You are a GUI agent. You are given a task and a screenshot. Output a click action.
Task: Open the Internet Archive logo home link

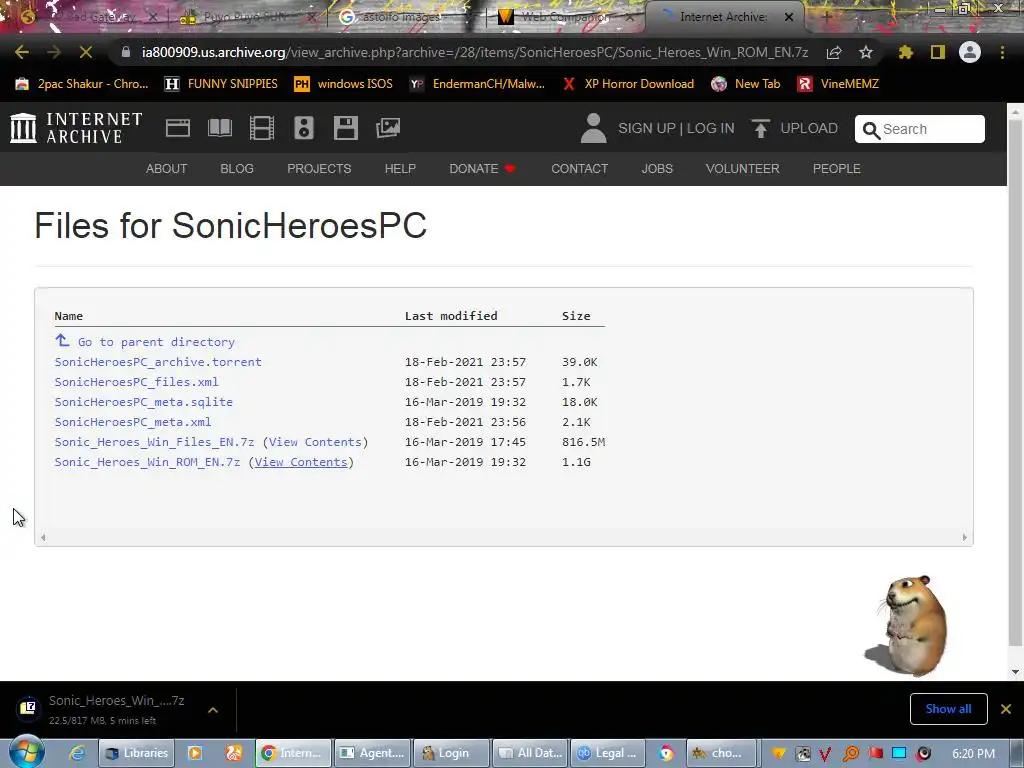click(x=76, y=128)
